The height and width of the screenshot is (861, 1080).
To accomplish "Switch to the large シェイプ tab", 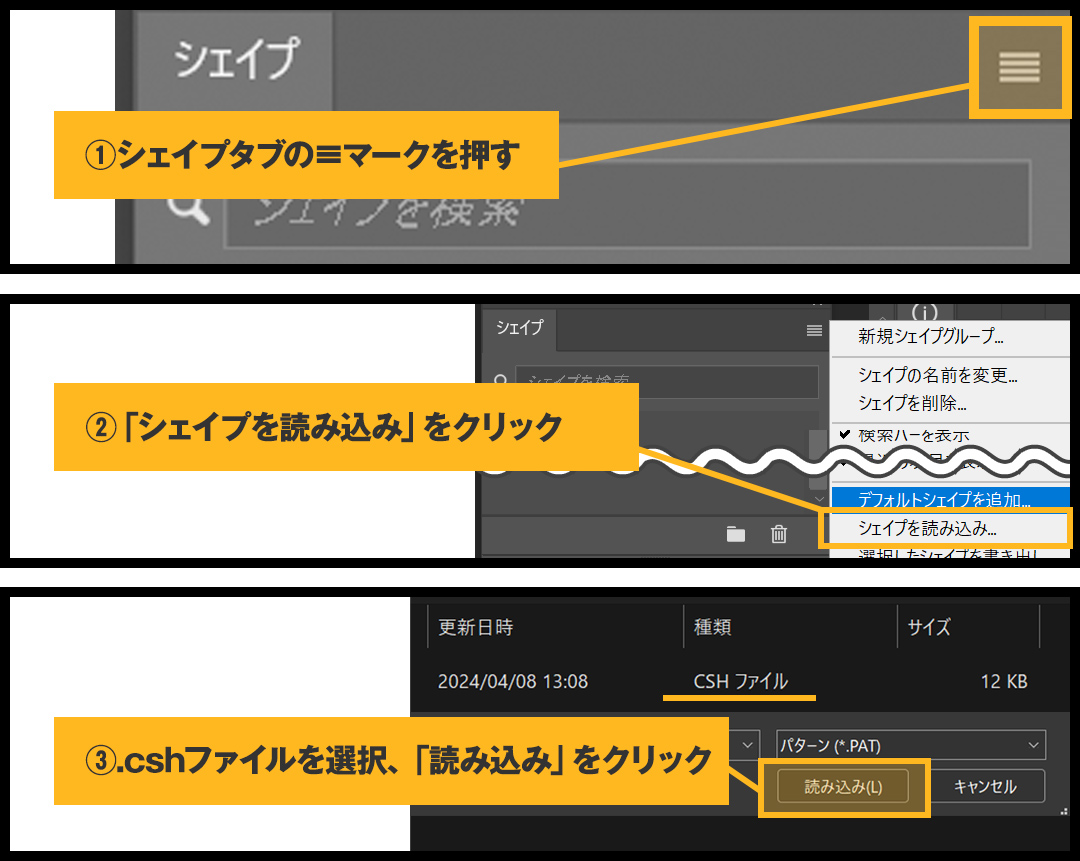I will pyautogui.click(x=235, y=60).
